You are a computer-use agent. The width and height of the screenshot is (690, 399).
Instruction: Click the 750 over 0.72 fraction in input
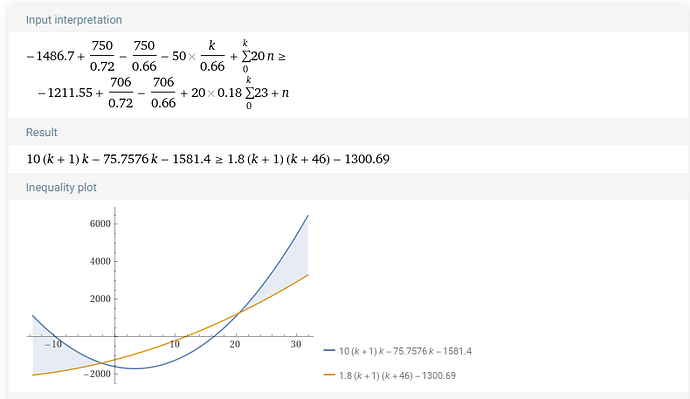pos(102,56)
